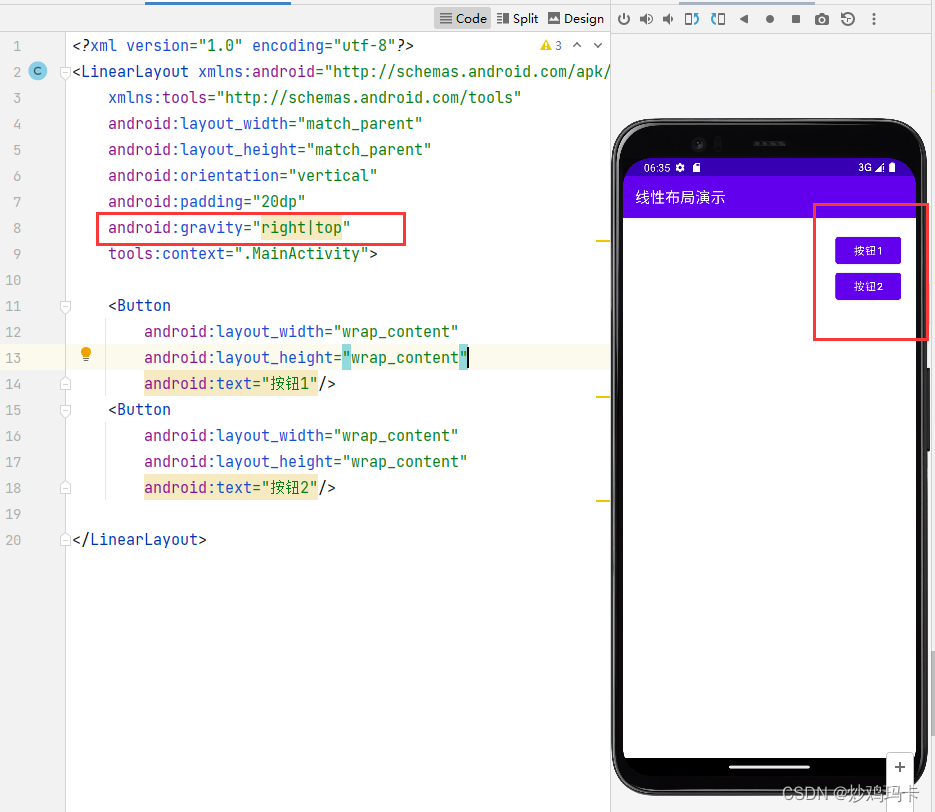The height and width of the screenshot is (812, 935).
Task: Tap emulator gesture navigation pill
Action: (769, 767)
